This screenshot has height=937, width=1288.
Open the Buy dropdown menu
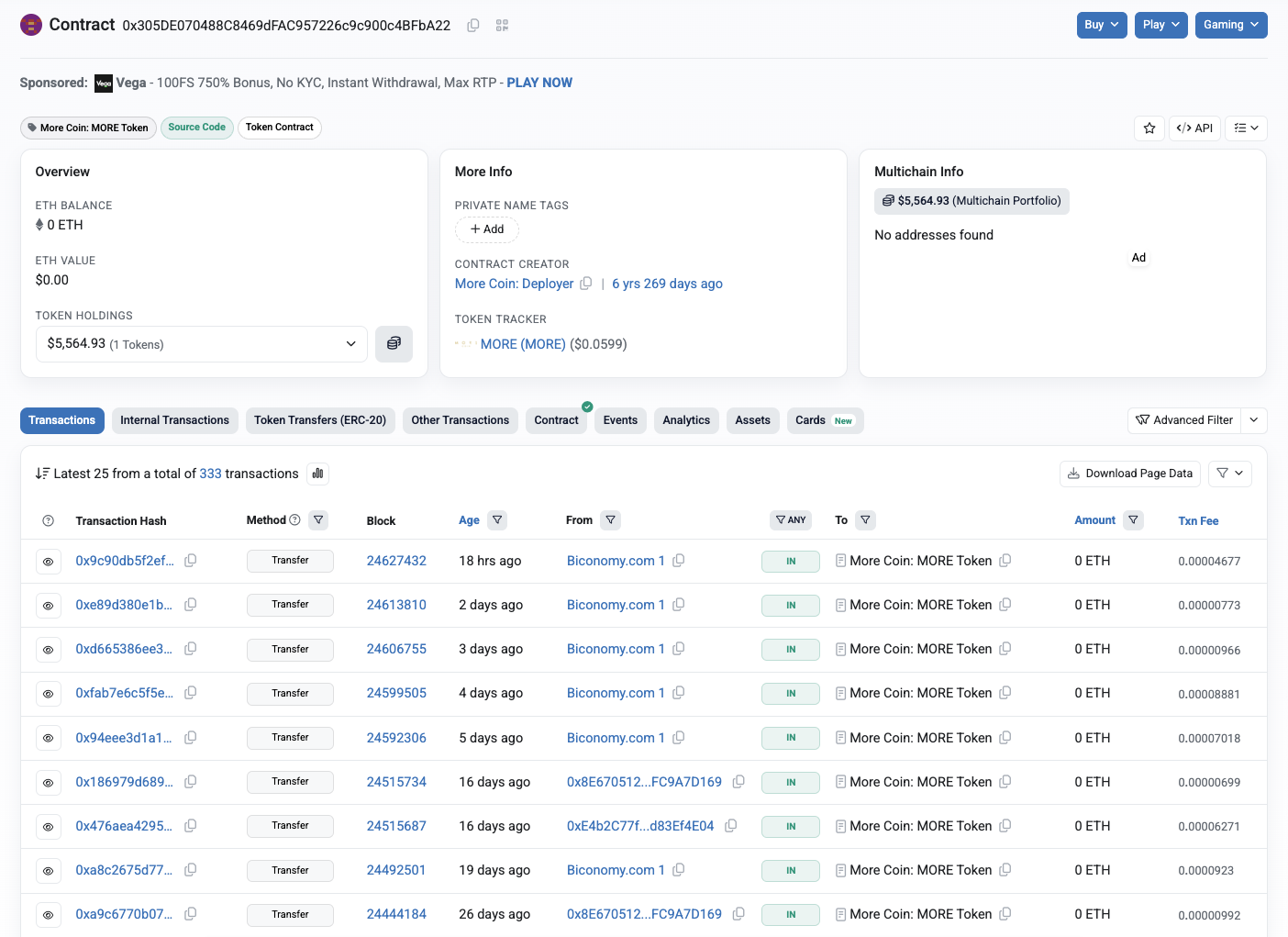[x=1102, y=25]
